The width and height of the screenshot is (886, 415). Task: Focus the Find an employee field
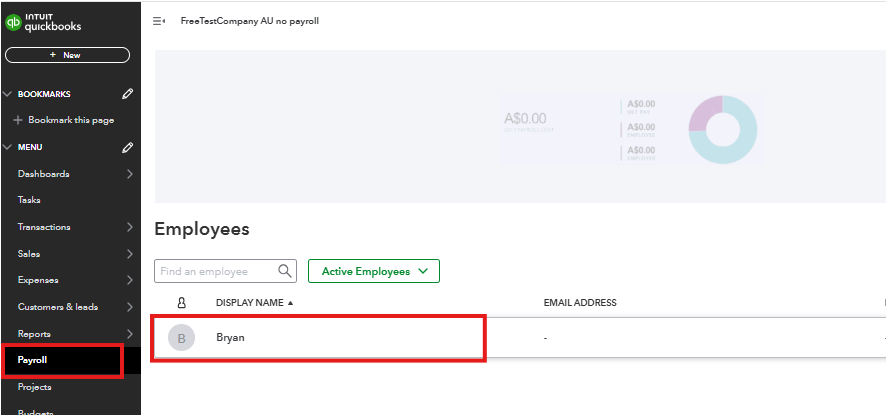215,271
